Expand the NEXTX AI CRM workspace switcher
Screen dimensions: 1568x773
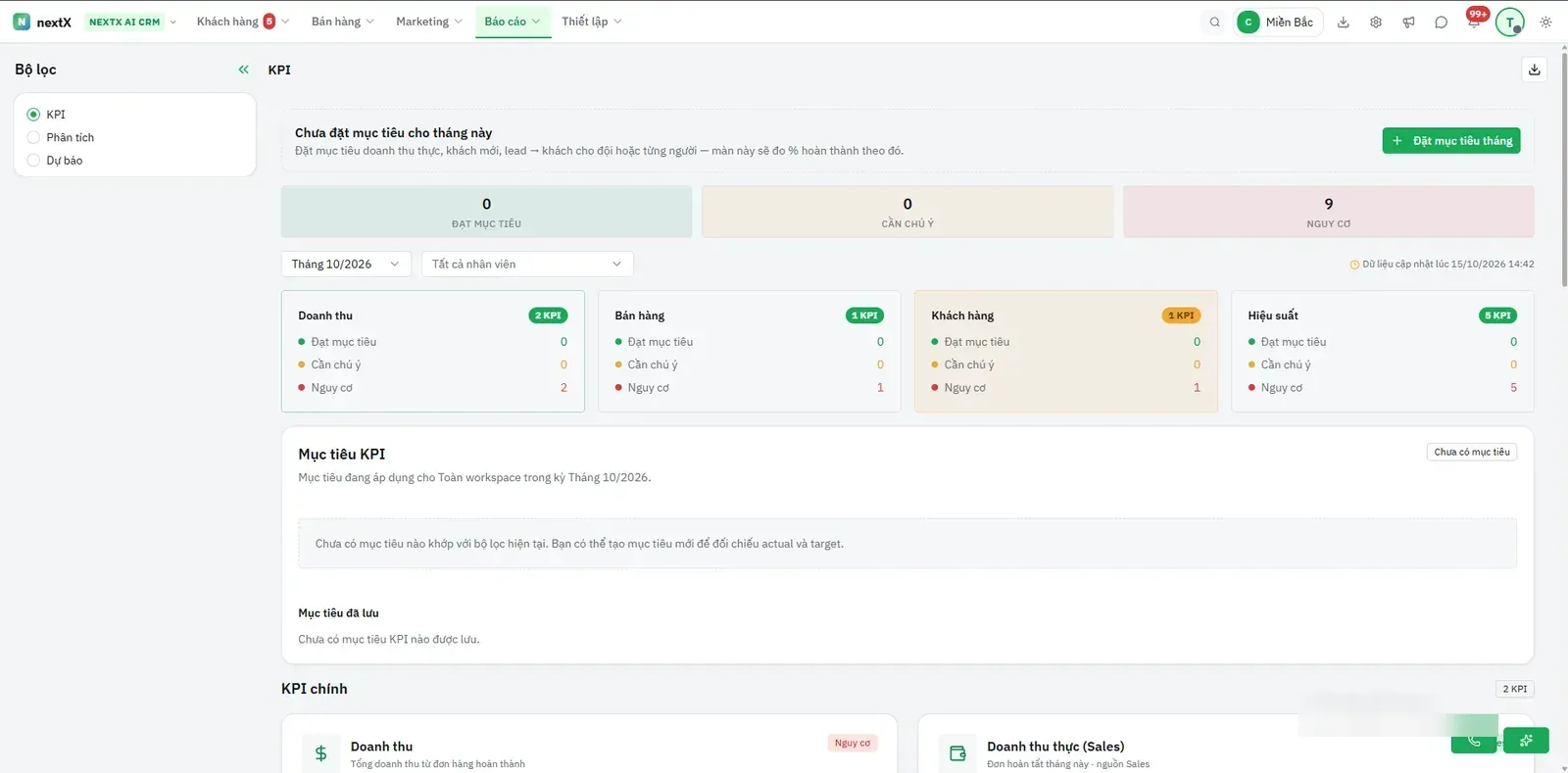[131, 22]
